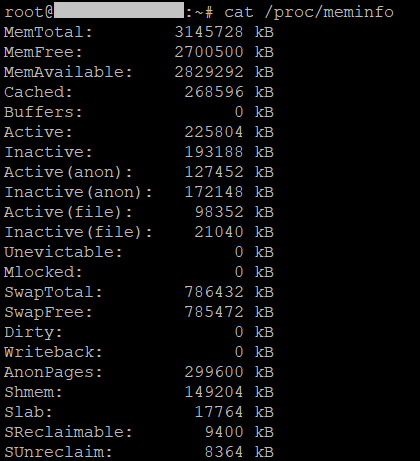420x461 pixels.
Task: Click the AnonPages value 299600
Action: click(214, 372)
